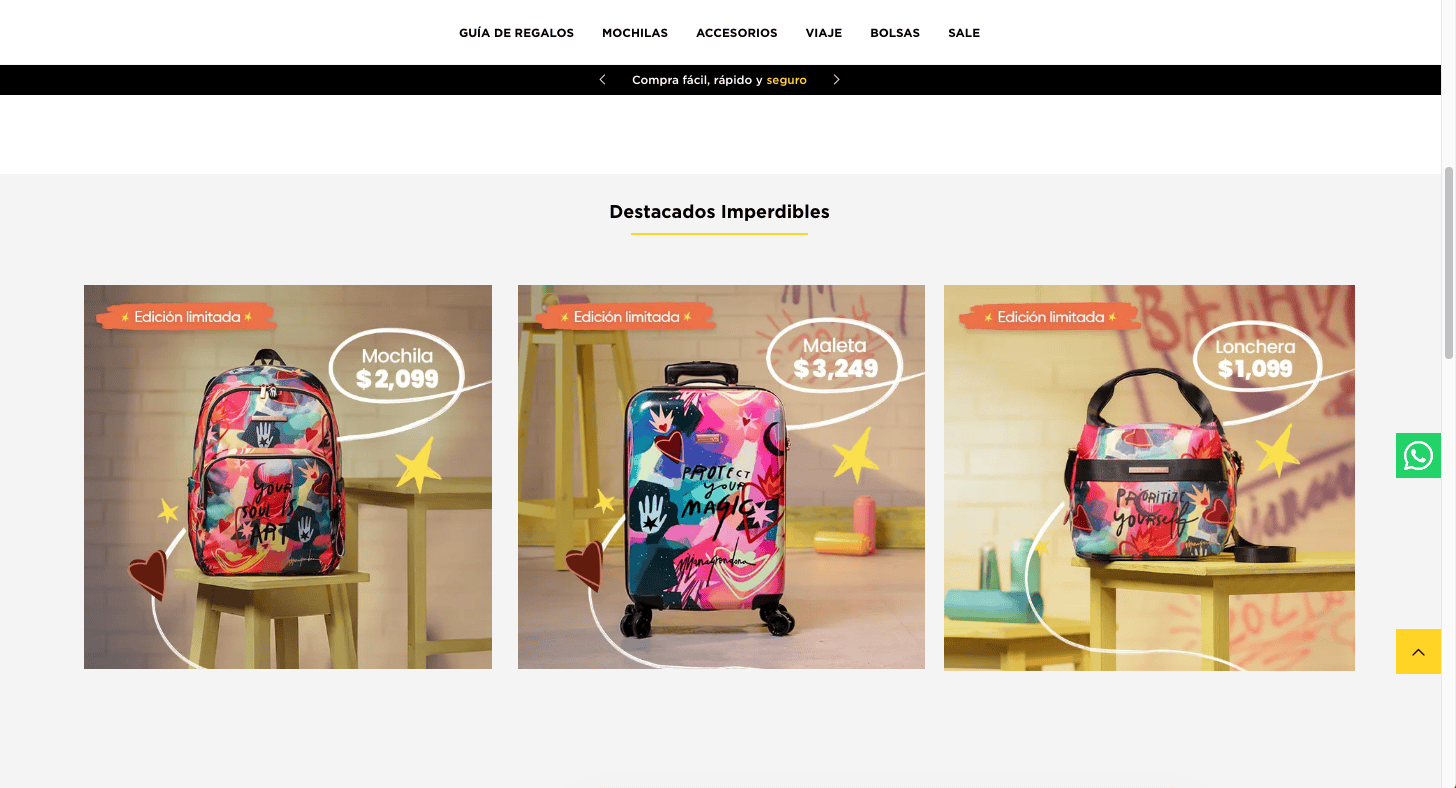Image resolution: width=1456 pixels, height=788 pixels.
Task: Select the Viaje menu item
Action: coord(824,33)
